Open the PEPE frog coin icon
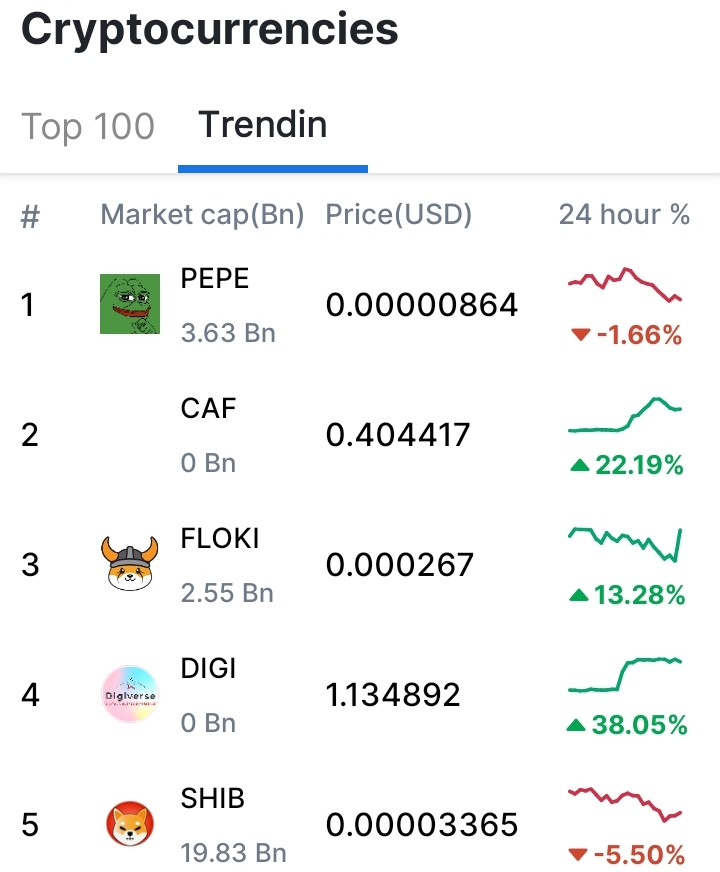 pos(130,304)
